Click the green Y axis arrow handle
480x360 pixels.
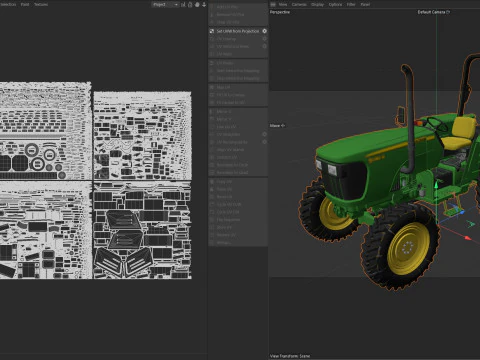436,185
